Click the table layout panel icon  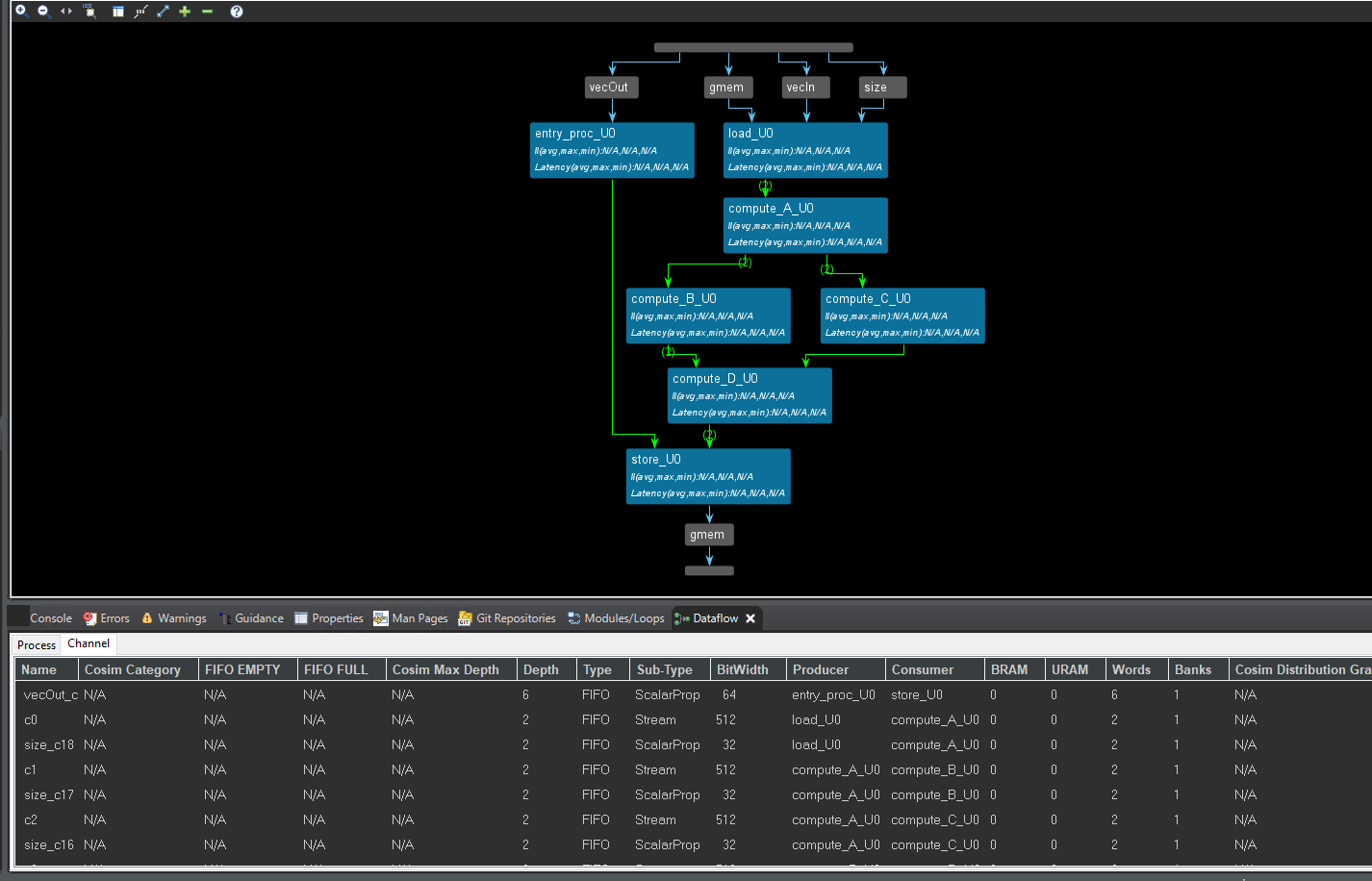pyautogui.click(x=117, y=12)
